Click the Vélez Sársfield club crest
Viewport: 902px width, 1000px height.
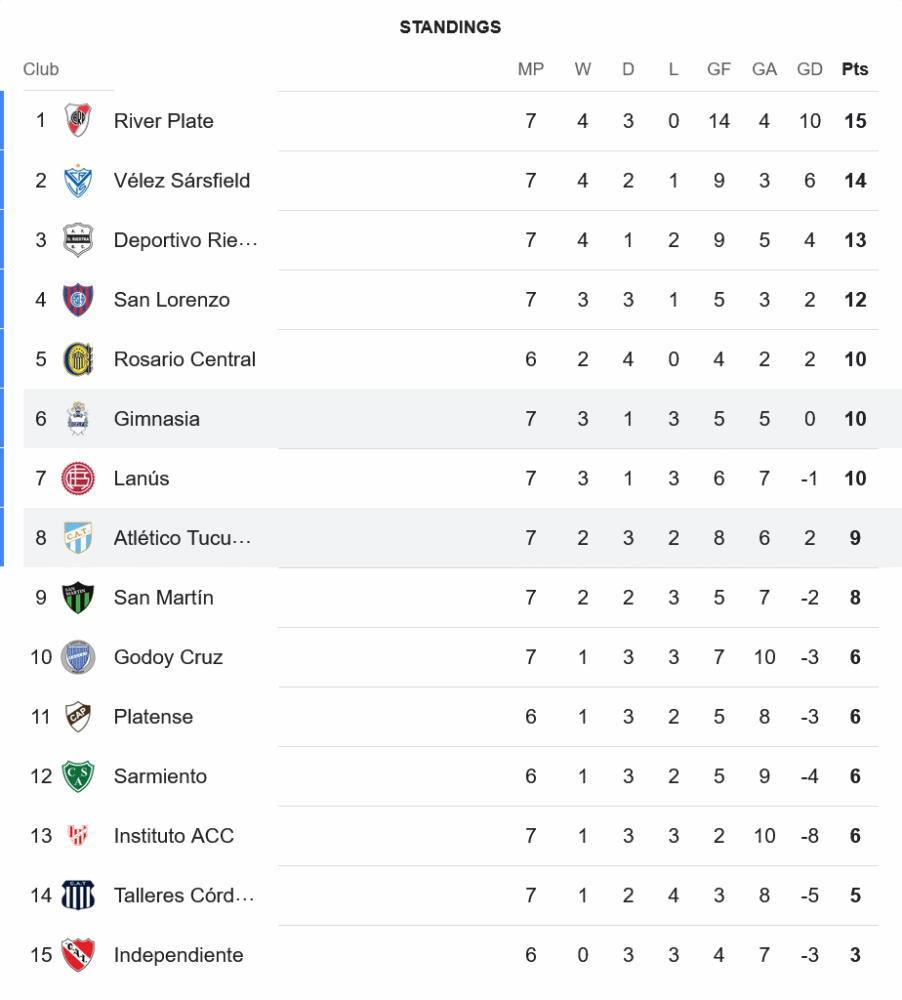click(x=78, y=181)
